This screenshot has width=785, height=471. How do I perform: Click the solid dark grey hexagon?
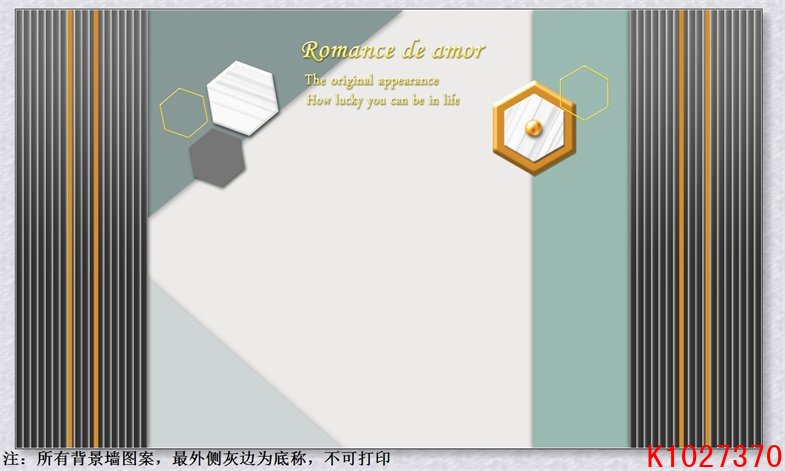click(217, 158)
